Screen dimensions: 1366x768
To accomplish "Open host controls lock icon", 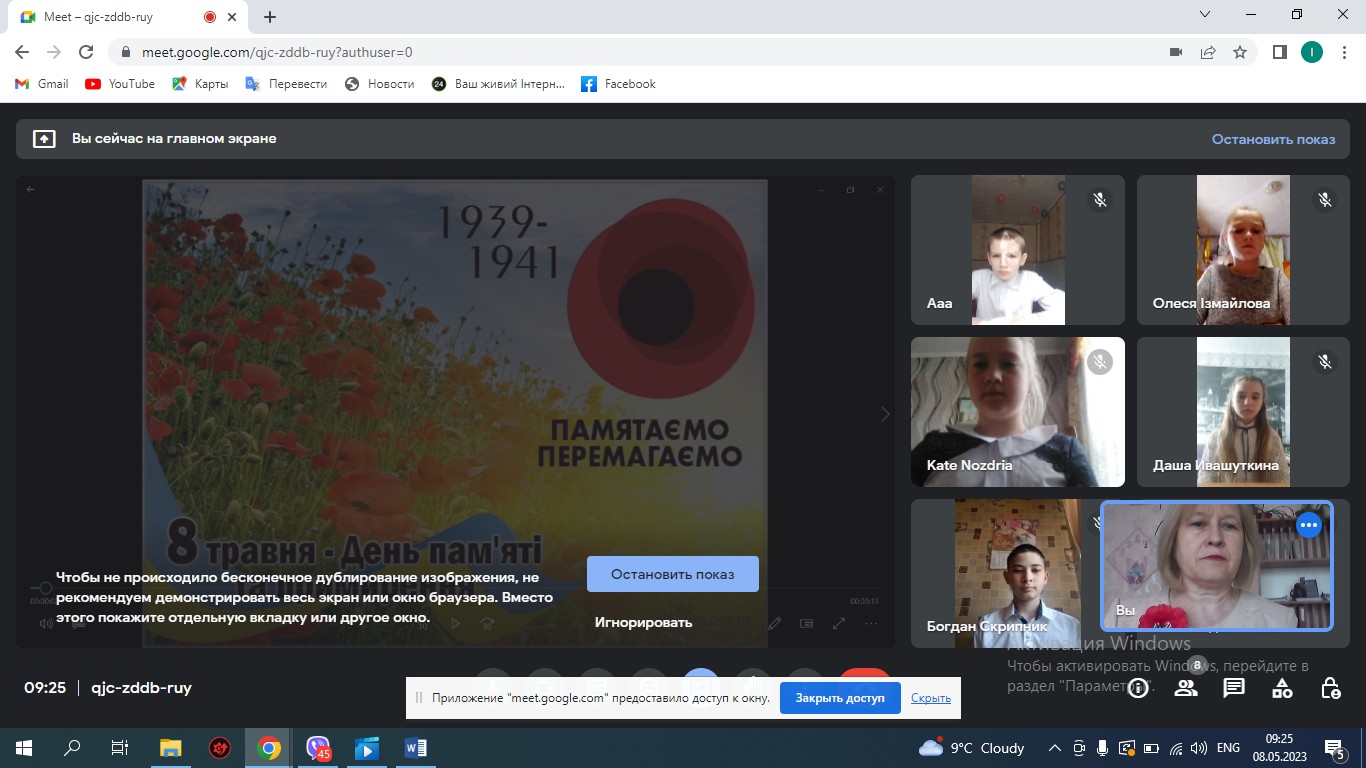I will [1330, 687].
